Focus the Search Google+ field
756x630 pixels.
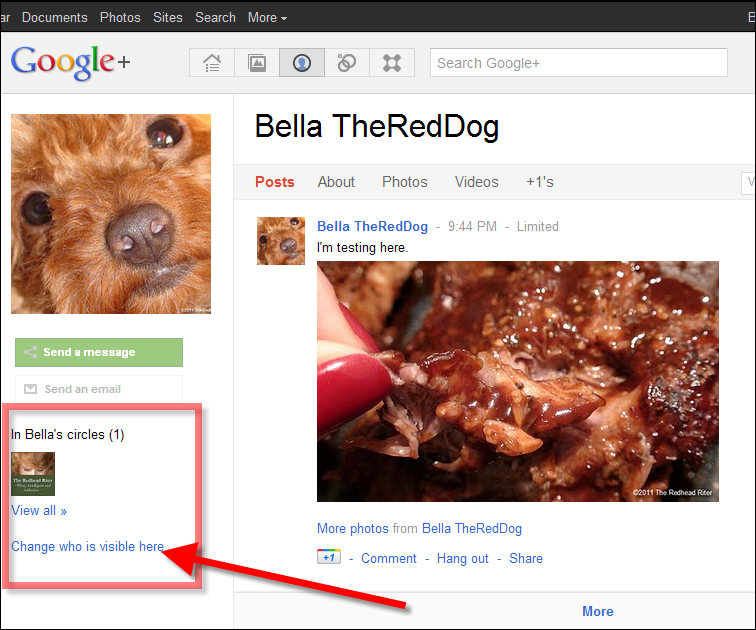579,63
